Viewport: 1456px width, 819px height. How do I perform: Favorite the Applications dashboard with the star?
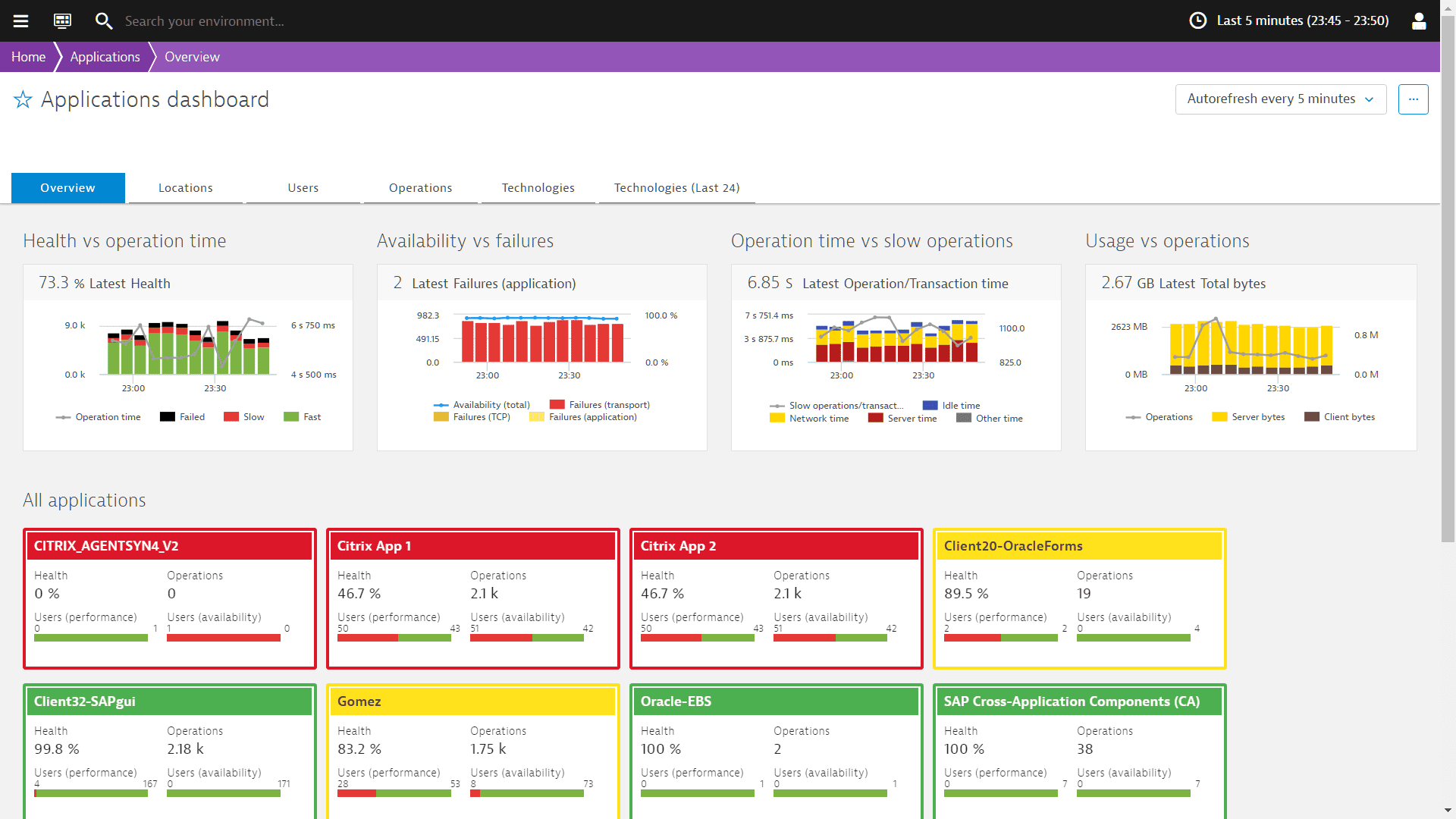23,99
